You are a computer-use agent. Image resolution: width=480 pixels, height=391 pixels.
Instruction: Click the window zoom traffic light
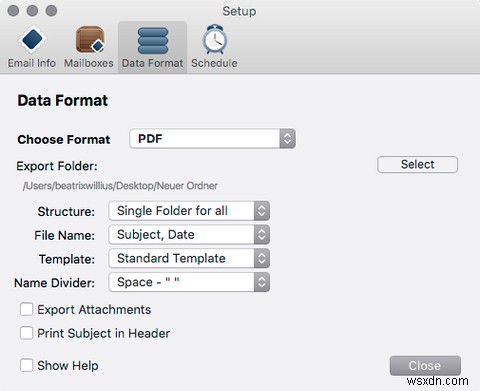coord(51,10)
